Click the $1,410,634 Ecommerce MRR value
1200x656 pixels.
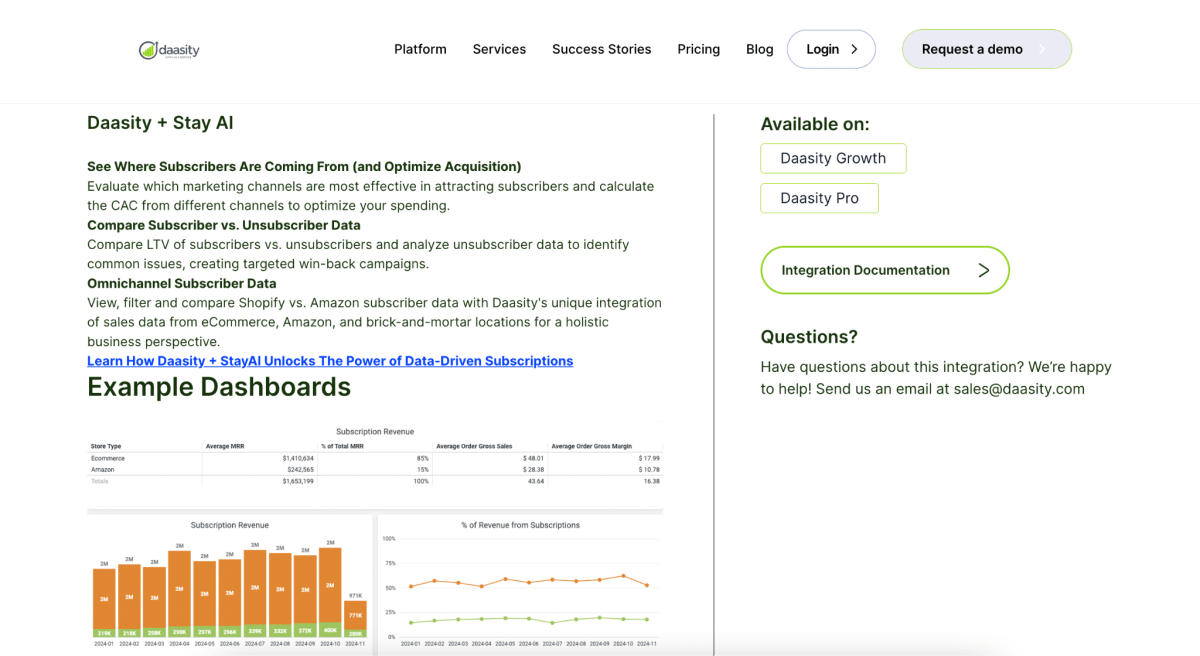(298, 458)
